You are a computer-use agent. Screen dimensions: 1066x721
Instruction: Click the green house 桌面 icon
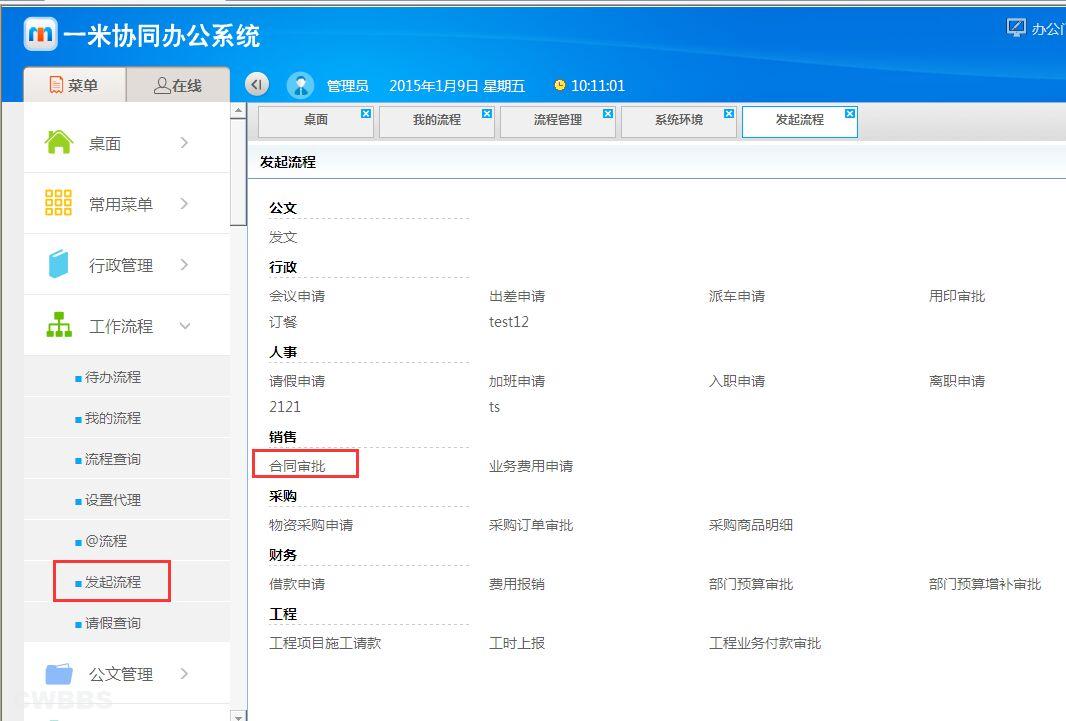pos(58,141)
